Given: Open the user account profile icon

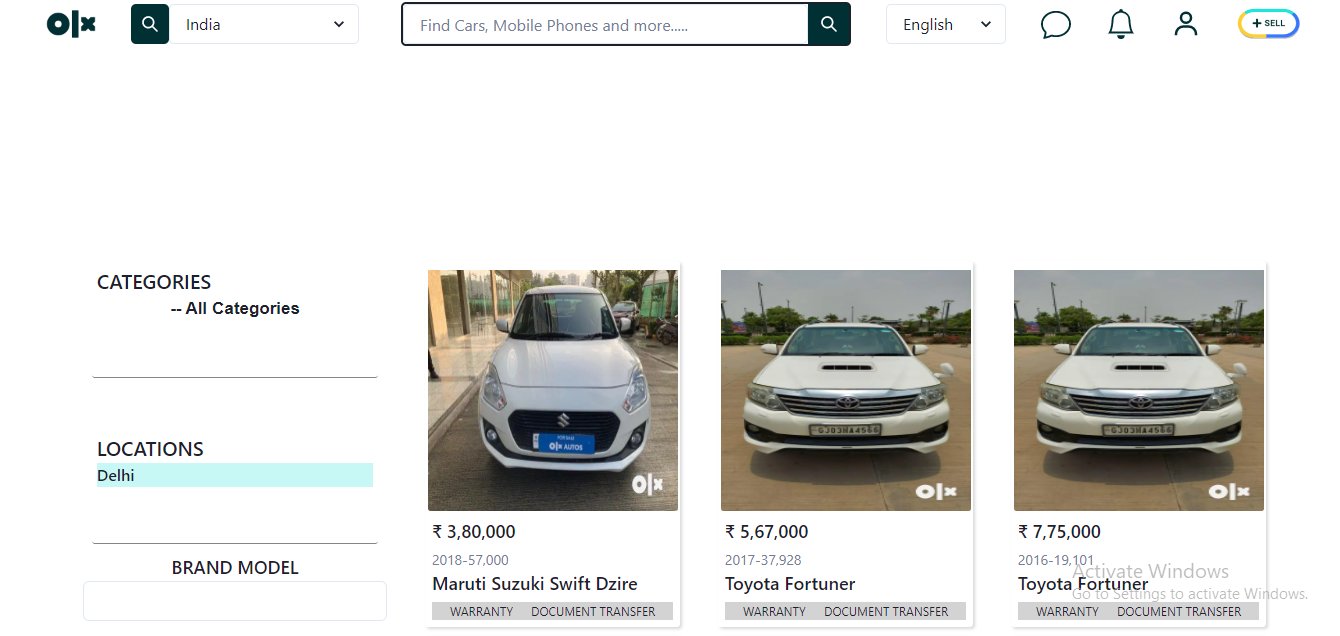Looking at the screenshot, I should click(x=1186, y=24).
